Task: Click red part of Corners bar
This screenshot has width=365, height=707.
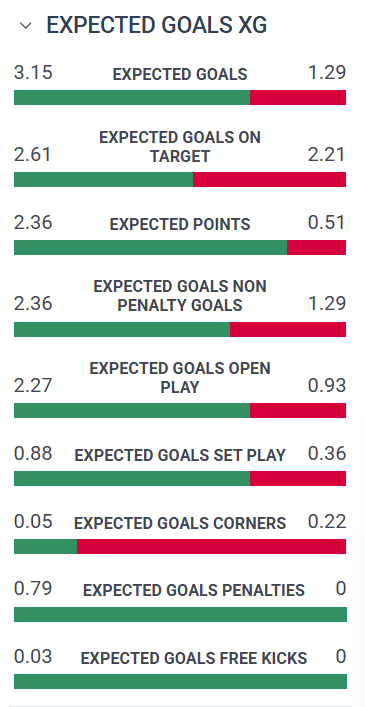Action: tap(211, 546)
